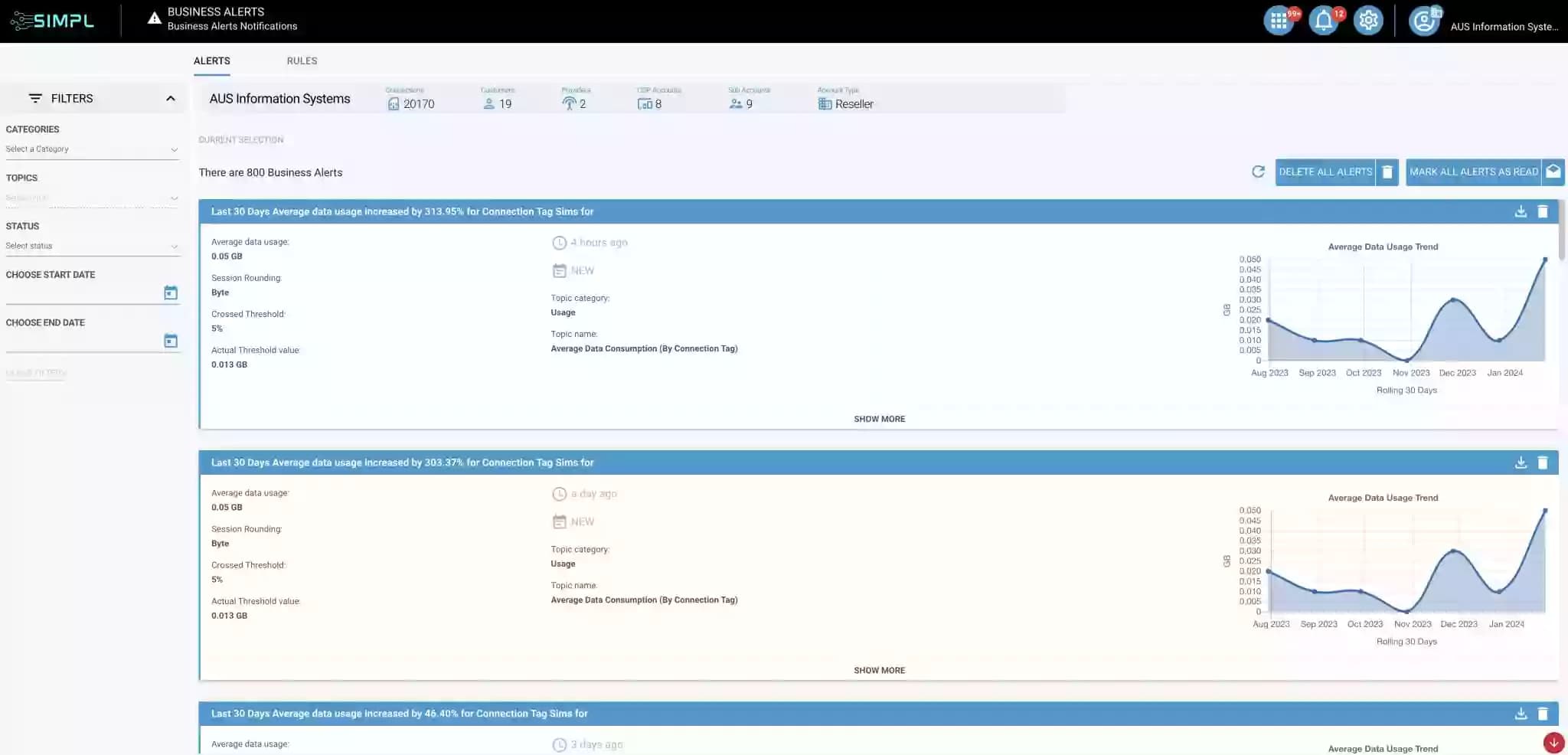Open the Select a Category dropdown
This screenshot has width=1568, height=755.
92,149
